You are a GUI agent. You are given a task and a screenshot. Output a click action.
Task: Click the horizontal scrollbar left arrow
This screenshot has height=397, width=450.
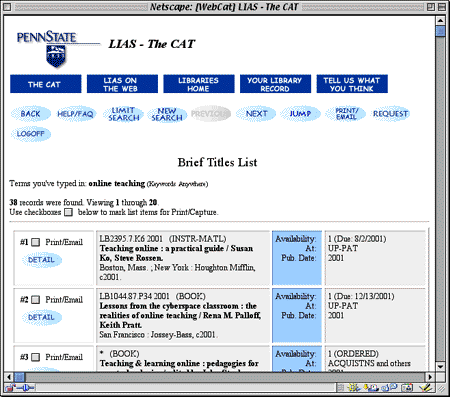9,377
